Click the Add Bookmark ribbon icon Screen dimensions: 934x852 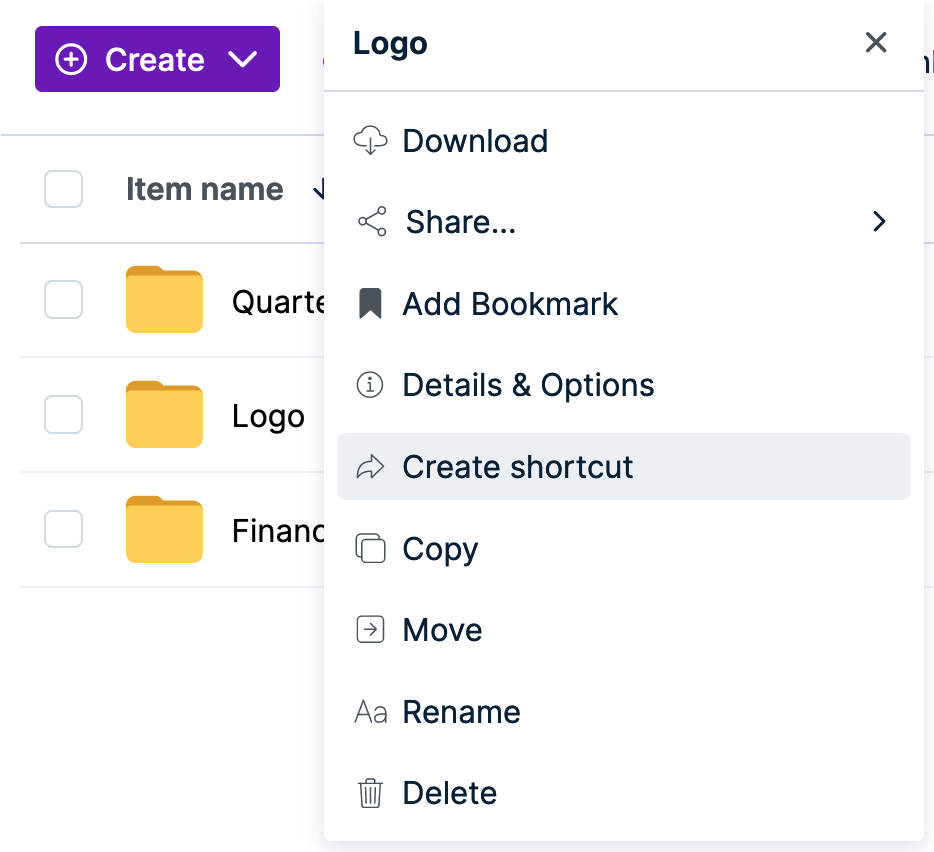coord(371,303)
